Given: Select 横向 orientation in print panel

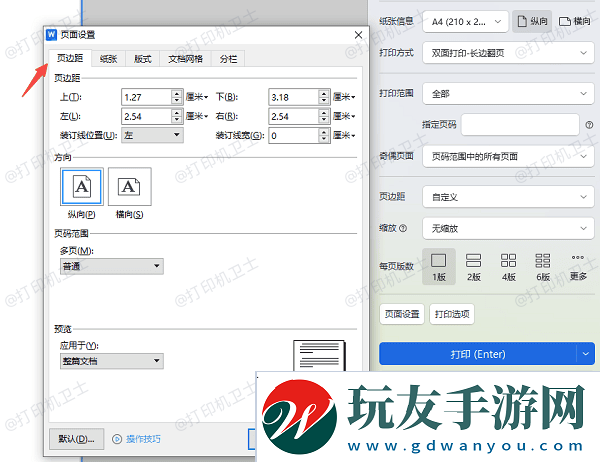Looking at the screenshot, I should point(574,21).
